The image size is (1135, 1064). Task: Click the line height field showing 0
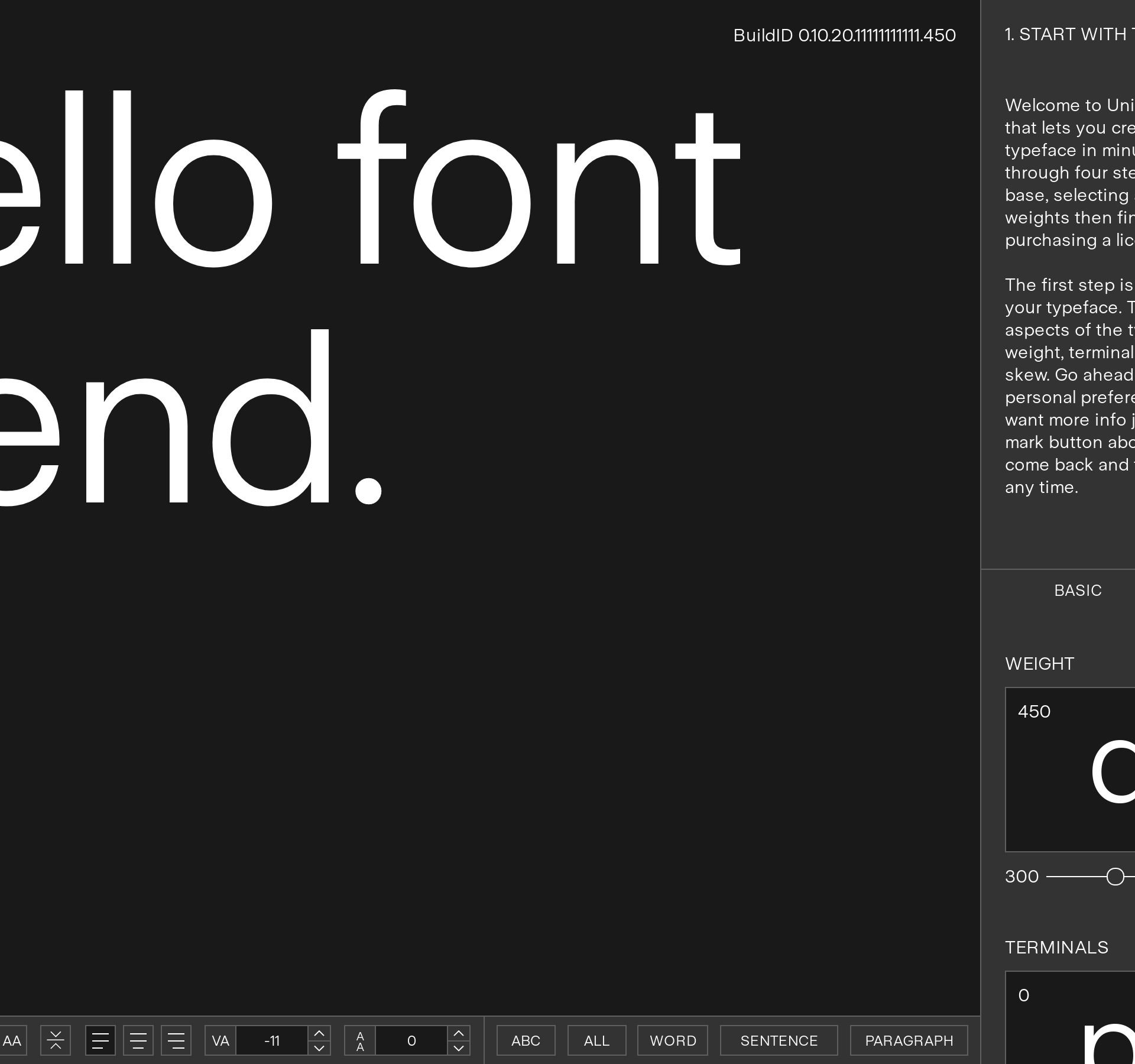411,1040
